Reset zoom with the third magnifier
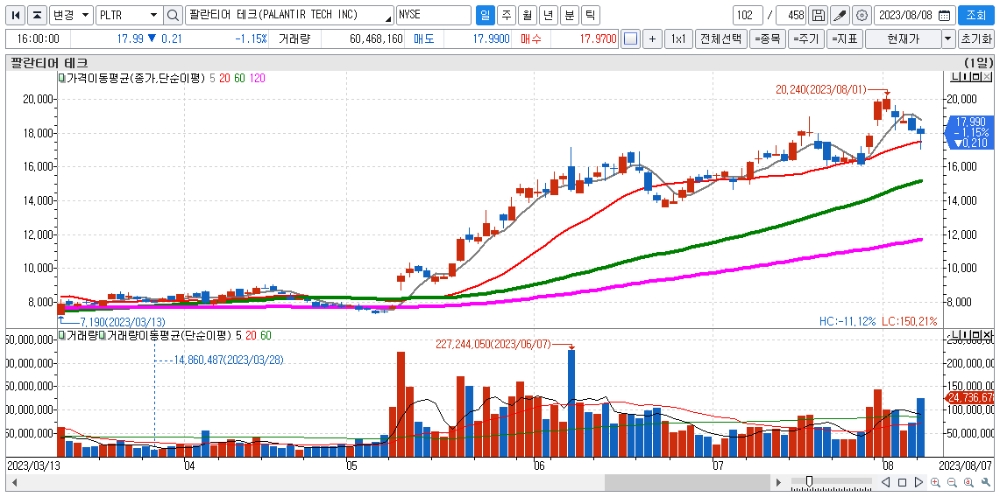The width and height of the screenshot is (1000, 497). click(967, 482)
